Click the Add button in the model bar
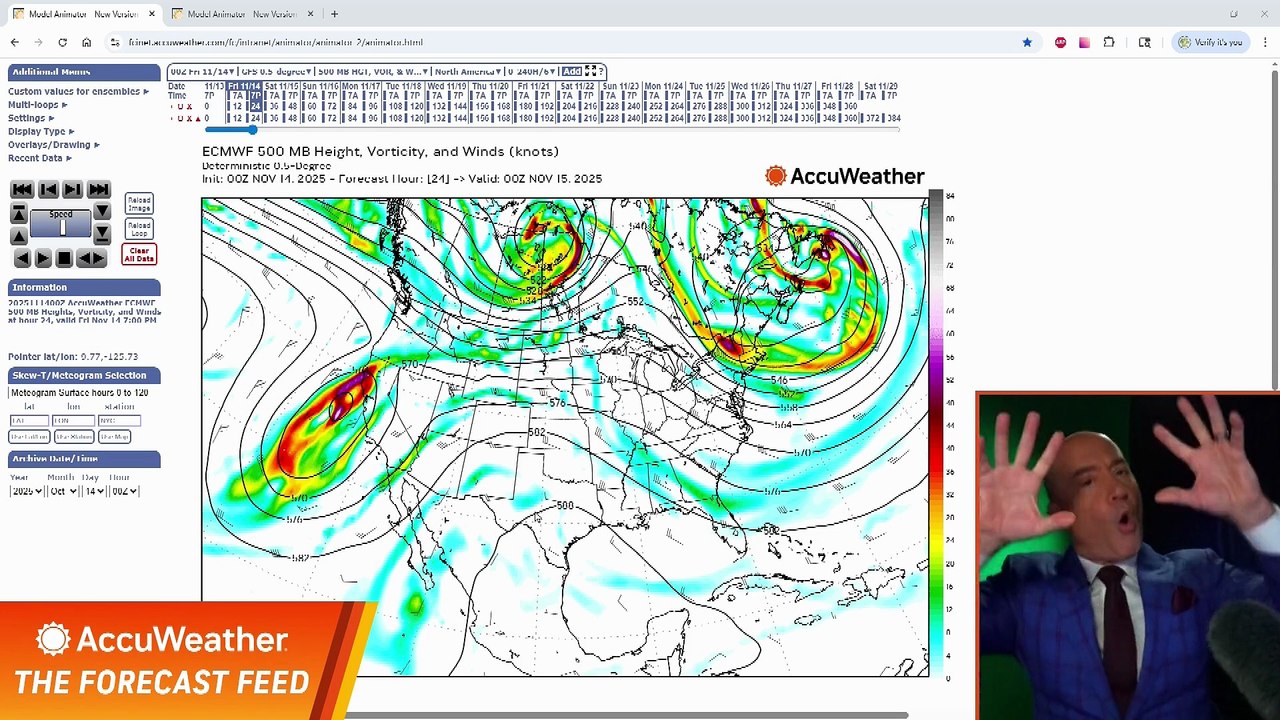Viewport: 1280px width, 720px height. click(x=571, y=71)
